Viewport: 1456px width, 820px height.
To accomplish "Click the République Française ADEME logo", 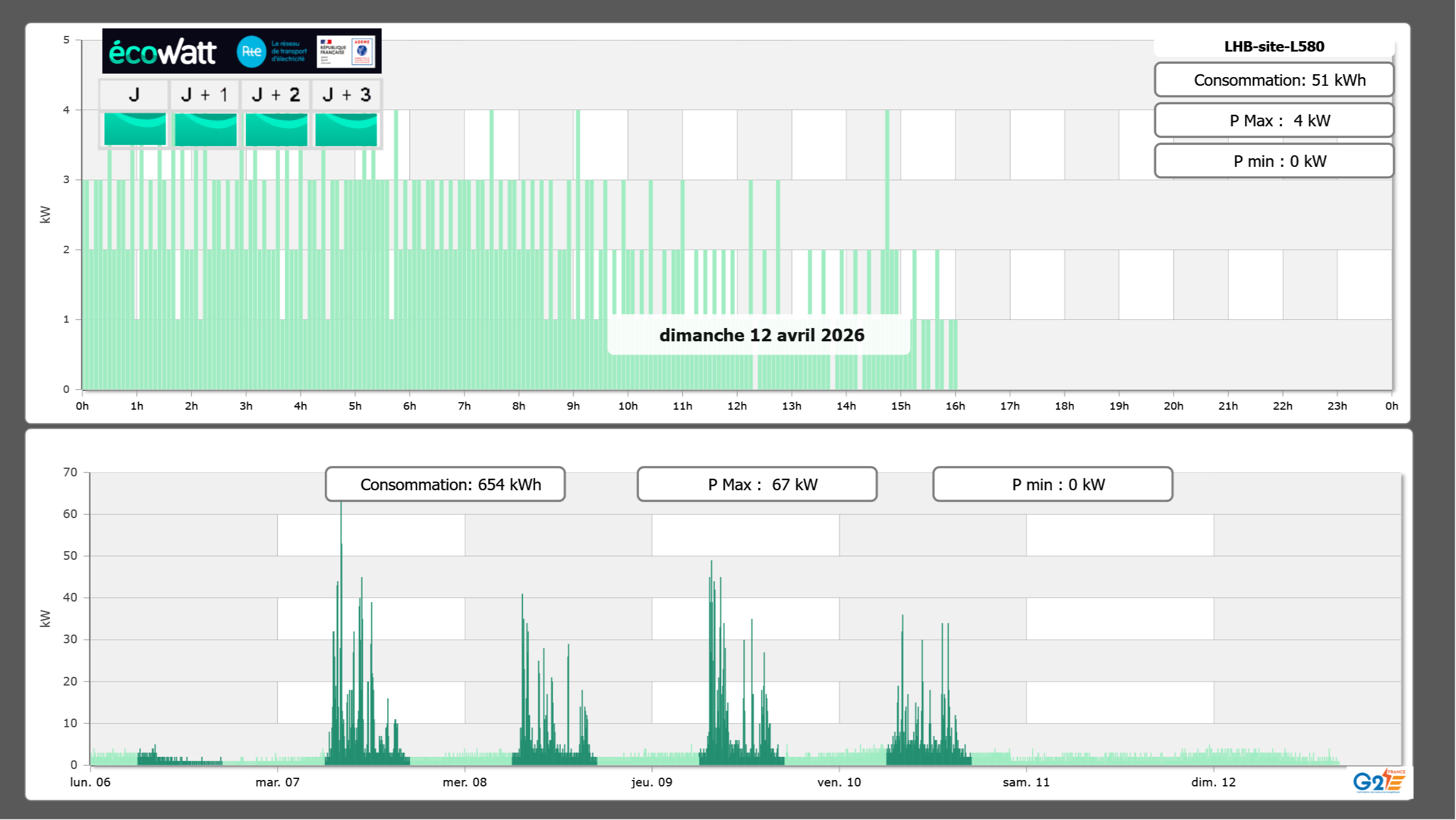I will pos(346,52).
